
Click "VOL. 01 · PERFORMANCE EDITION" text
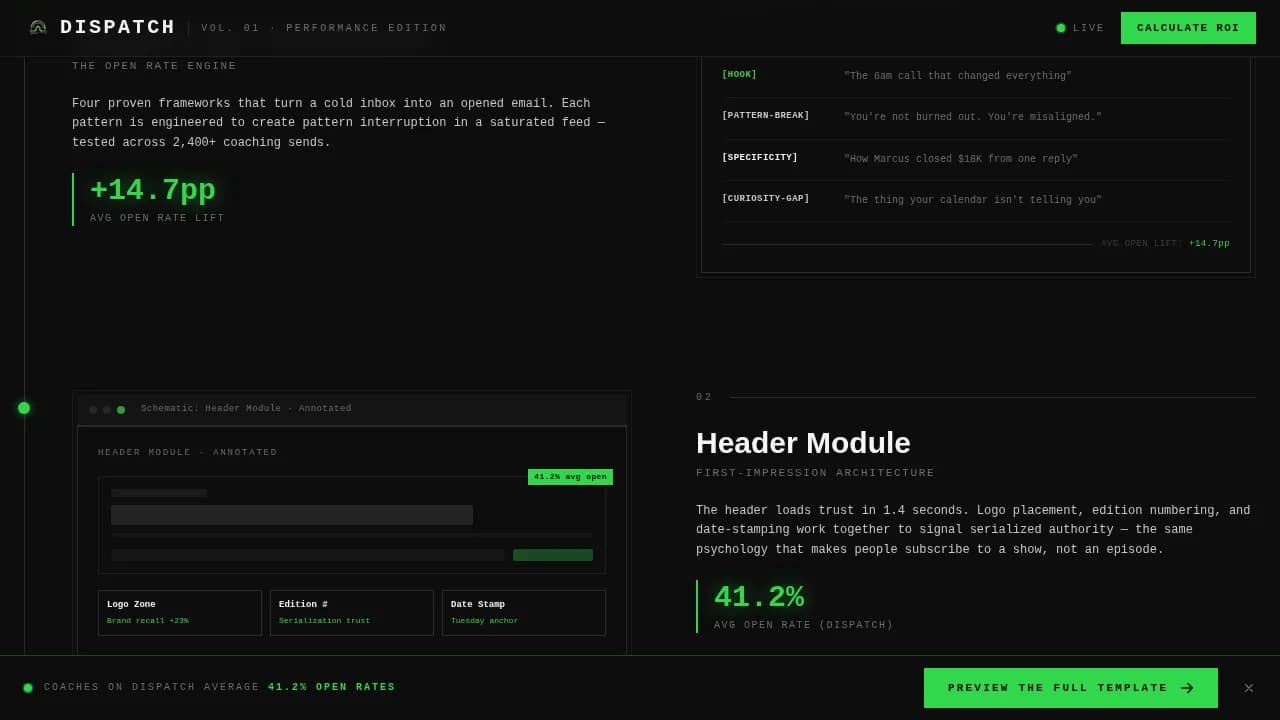(x=324, y=28)
